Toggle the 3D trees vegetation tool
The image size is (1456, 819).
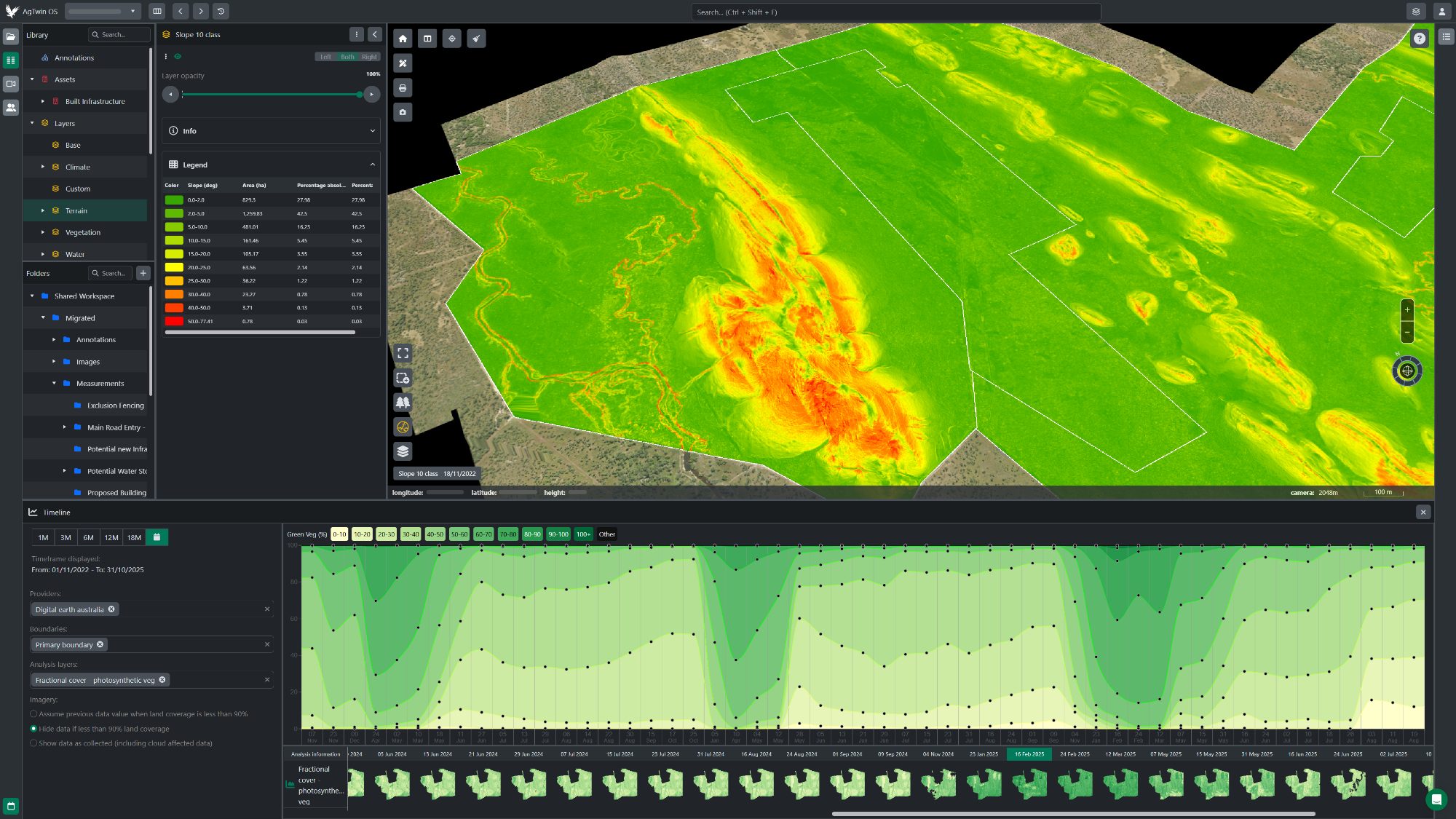[x=403, y=402]
